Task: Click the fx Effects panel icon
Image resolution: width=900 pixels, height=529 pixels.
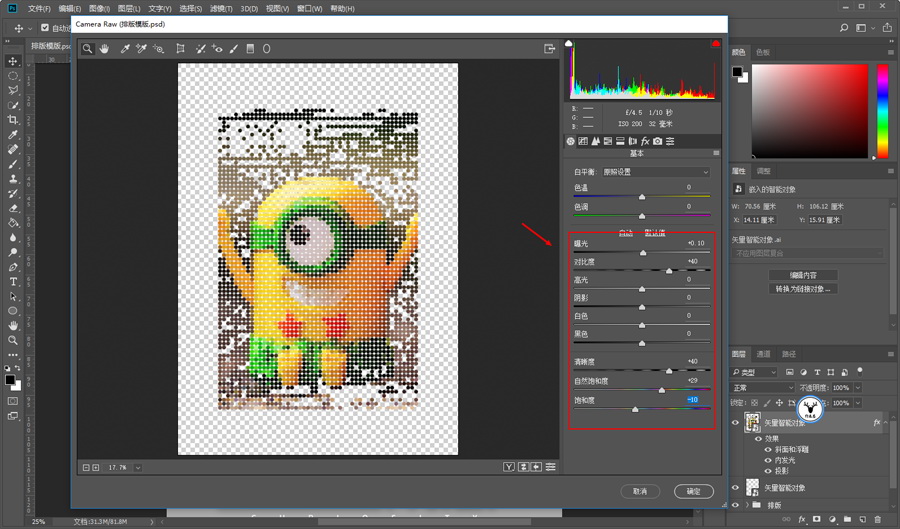Action: (645, 141)
